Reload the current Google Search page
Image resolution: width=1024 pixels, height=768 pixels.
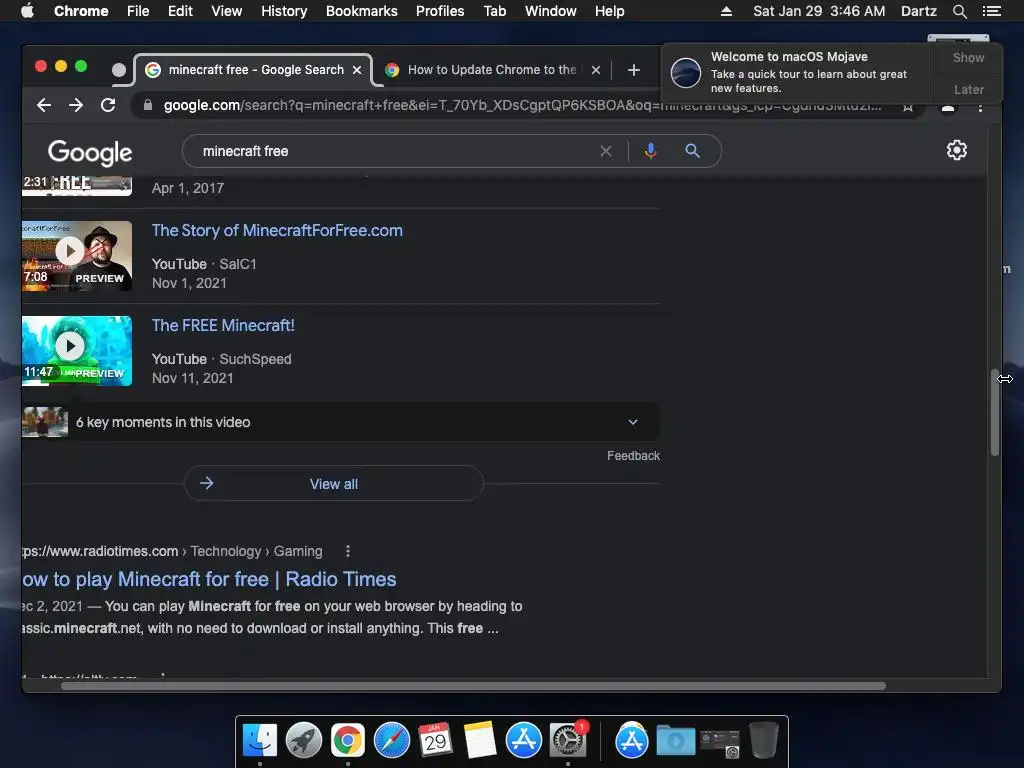coord(108,105)
